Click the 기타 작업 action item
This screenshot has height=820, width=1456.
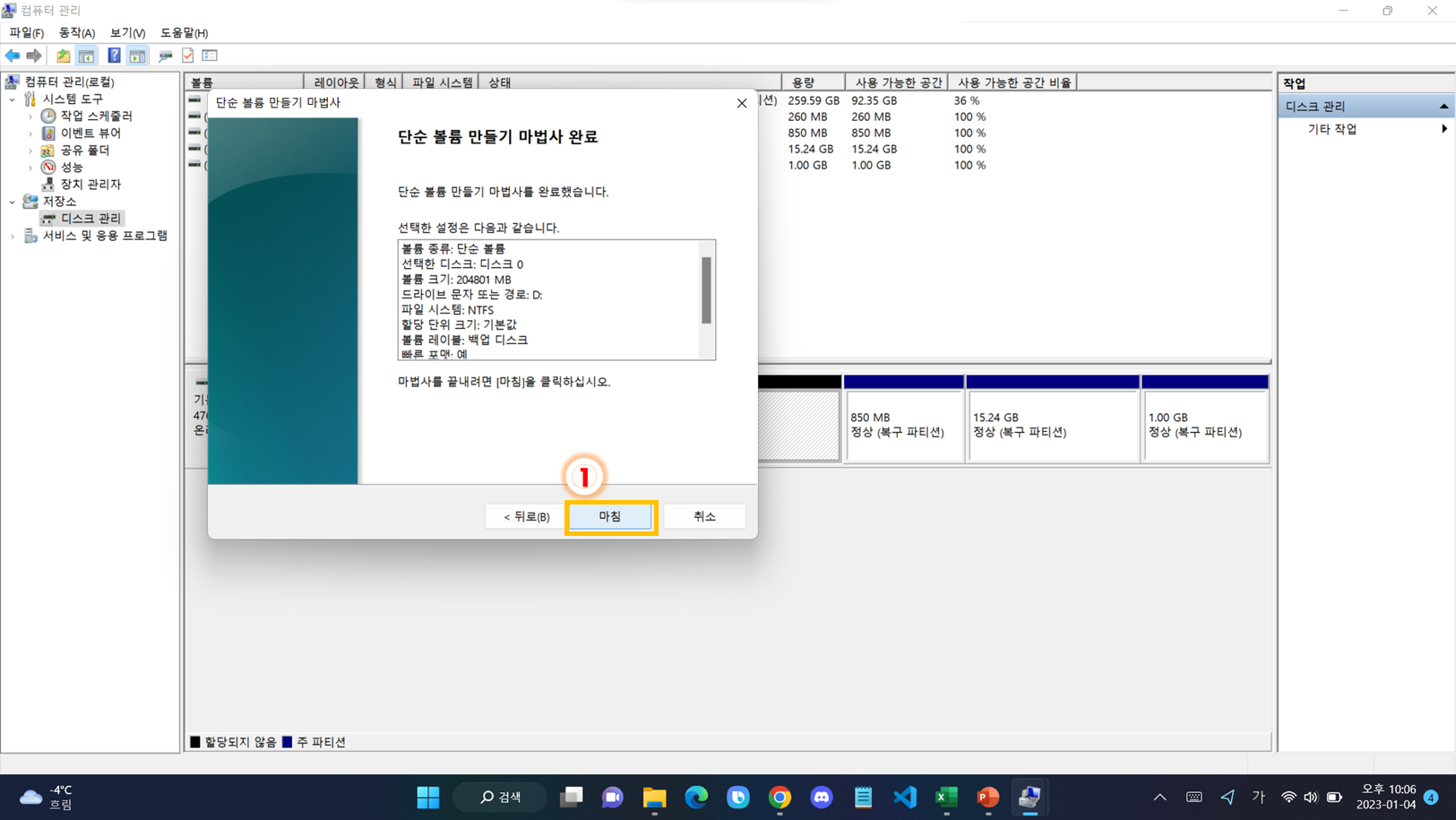(x=1332, y=129)
